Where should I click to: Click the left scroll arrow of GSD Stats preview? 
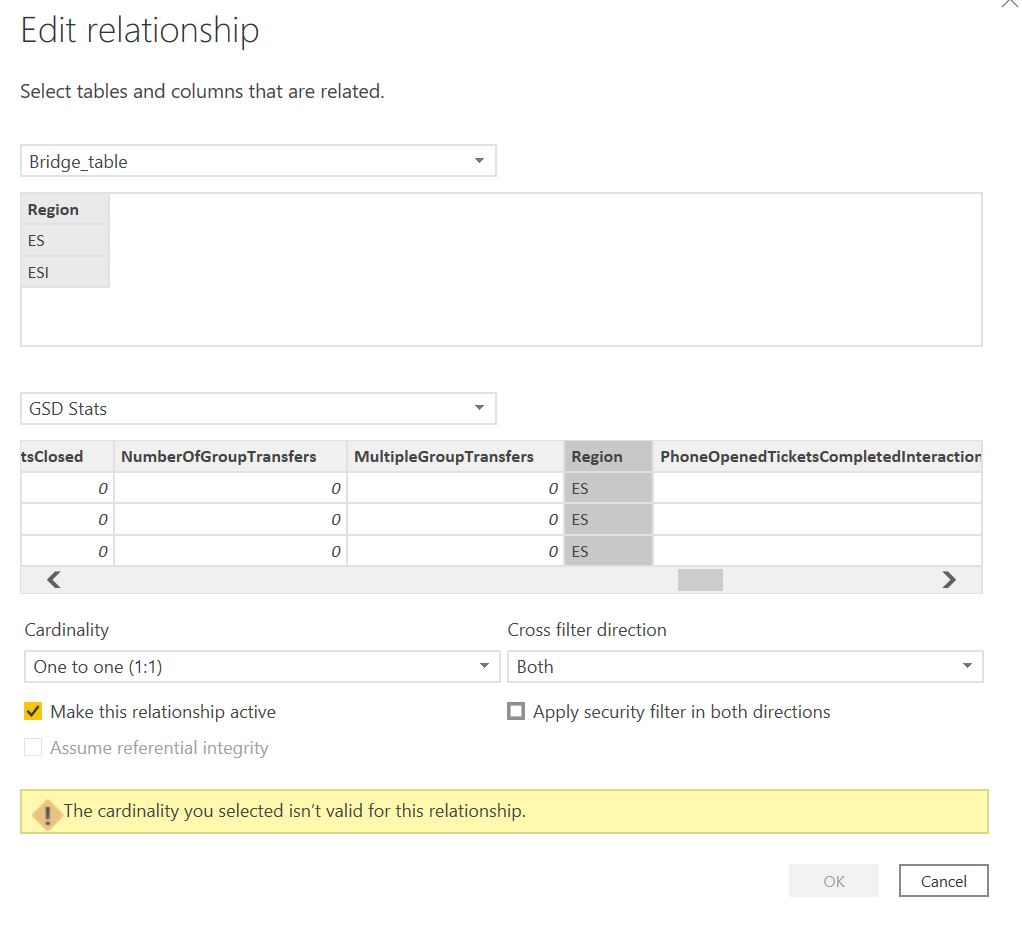click(54, 579)
